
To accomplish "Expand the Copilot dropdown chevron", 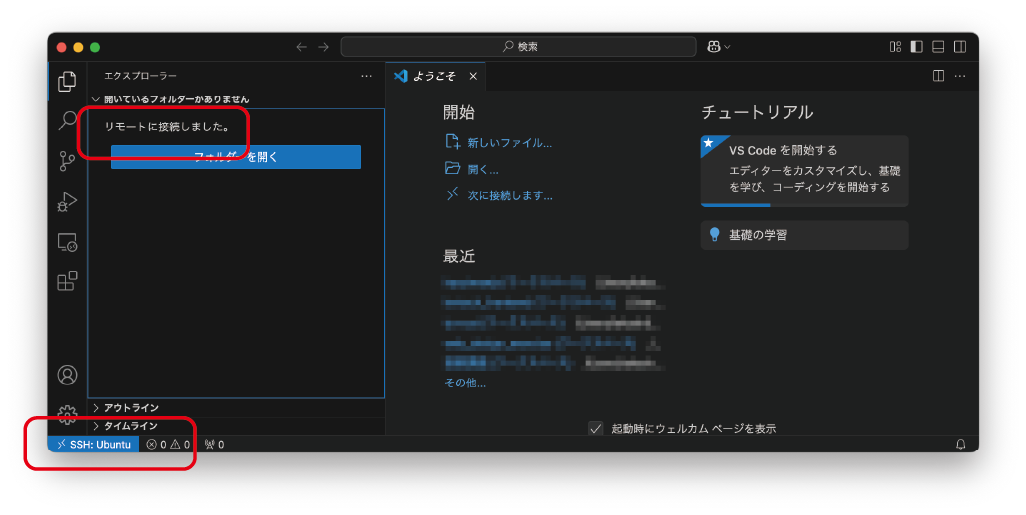I will 727,47.
